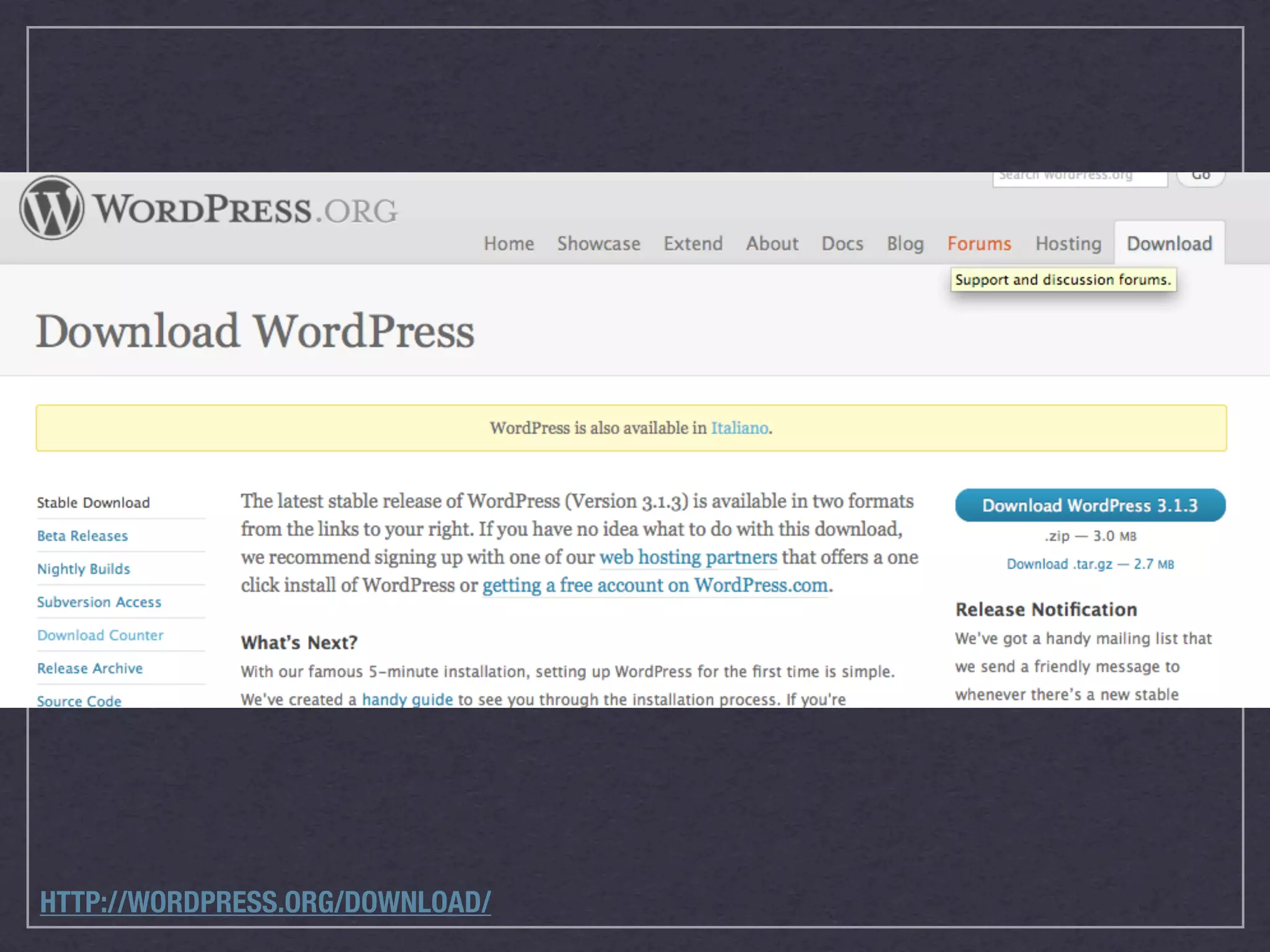Click the Download WordPress page heading

[x=255, y=332]
